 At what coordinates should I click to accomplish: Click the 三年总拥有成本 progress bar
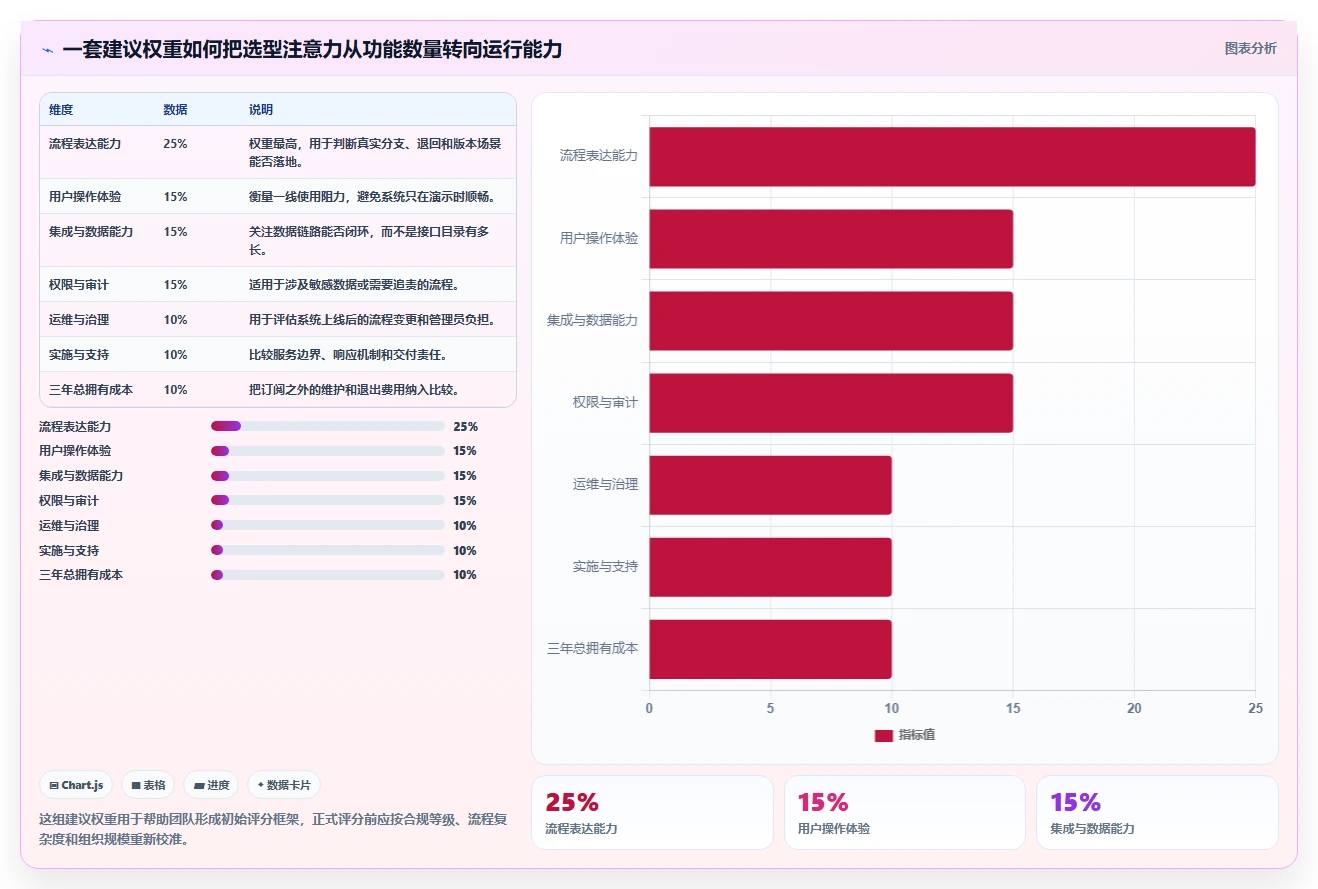coord(327,575)
